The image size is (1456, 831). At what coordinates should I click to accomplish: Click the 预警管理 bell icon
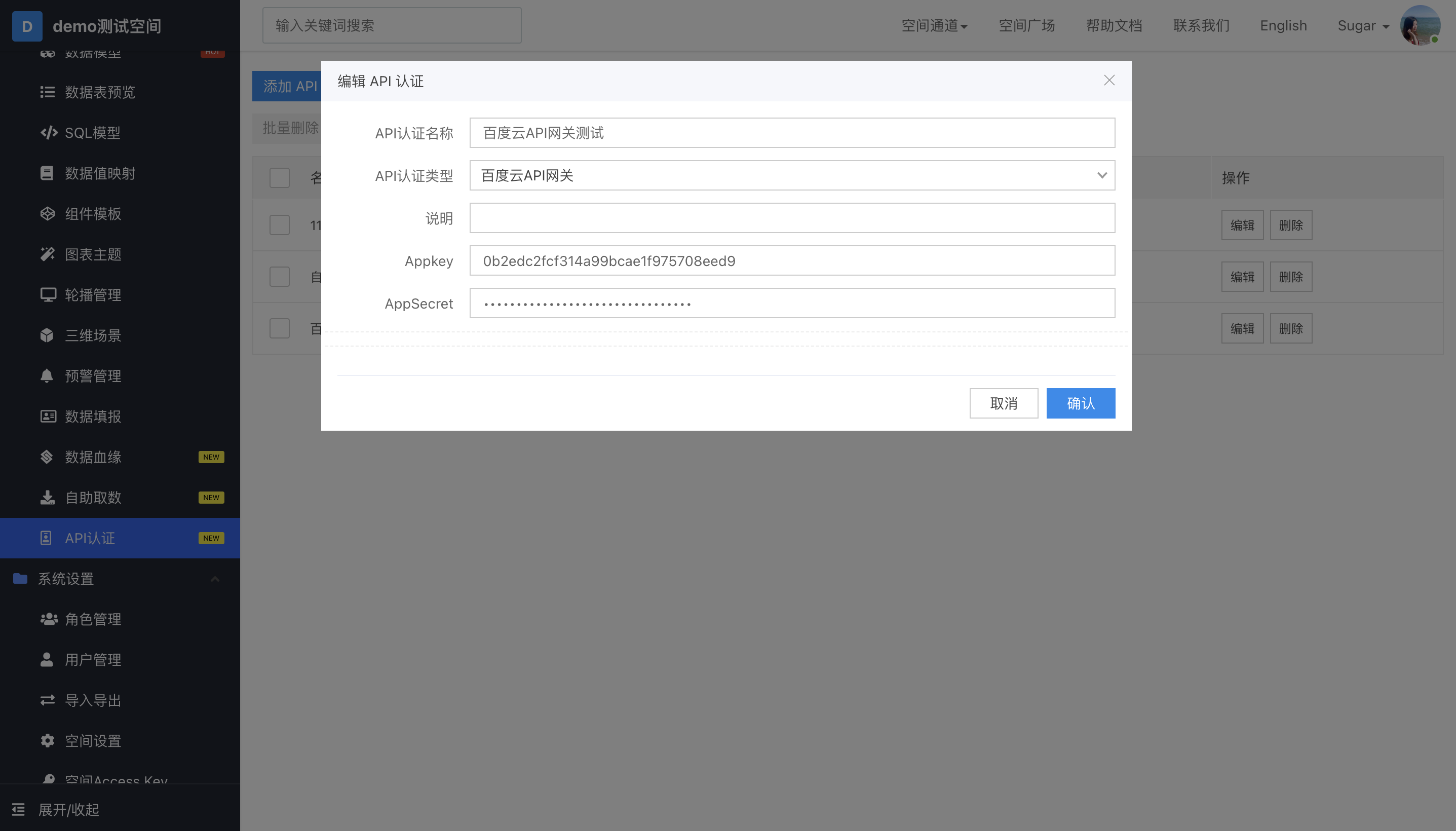(x=47, y=375)
